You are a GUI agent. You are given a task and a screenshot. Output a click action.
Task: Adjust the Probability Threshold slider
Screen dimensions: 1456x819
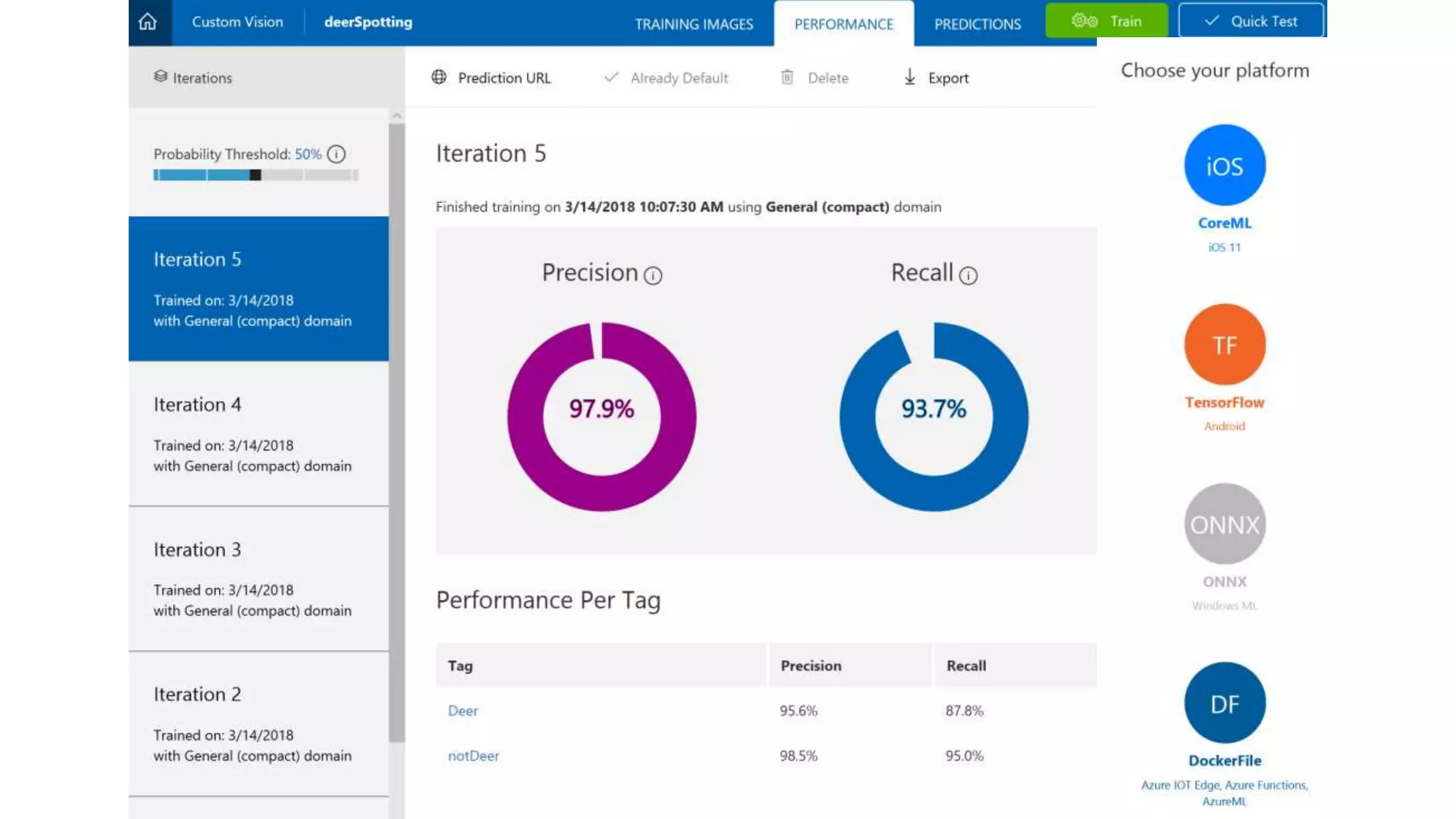click(x=255, y=175)
